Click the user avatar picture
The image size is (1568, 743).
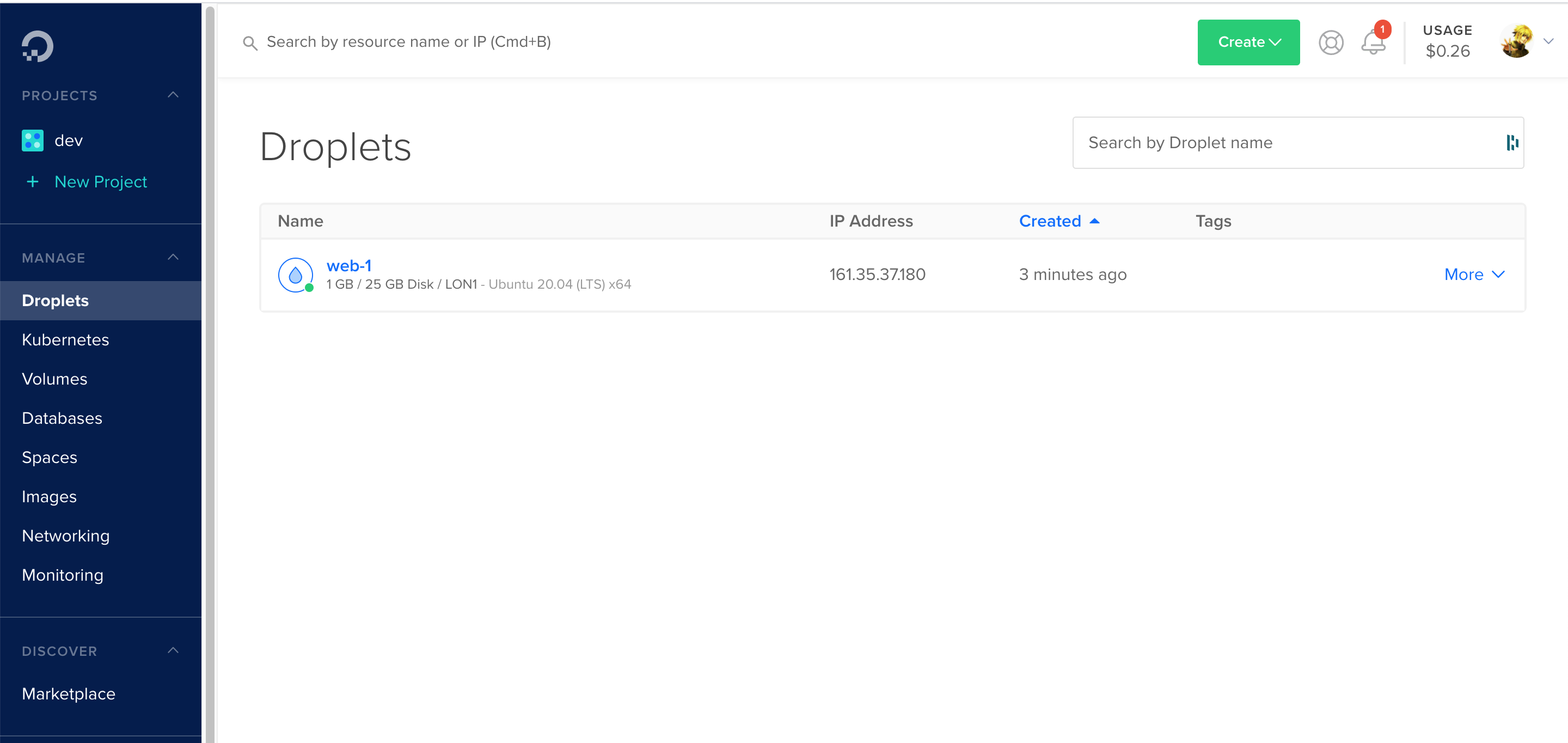[x=1517, y=41]
